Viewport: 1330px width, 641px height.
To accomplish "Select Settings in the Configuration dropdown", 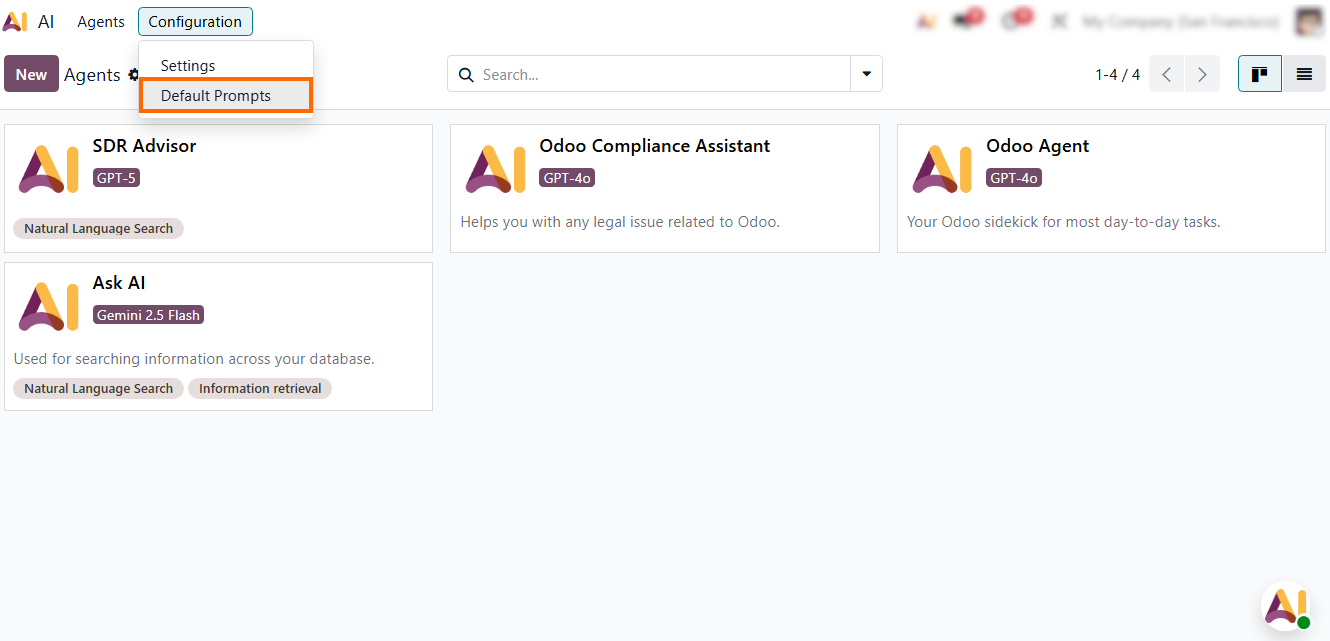I will click(x=188, y=66).
